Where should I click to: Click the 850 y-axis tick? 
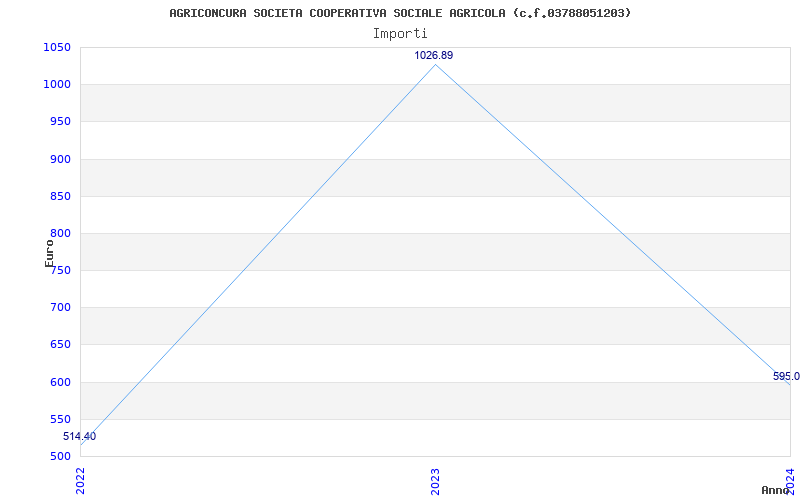click(60, 196)
